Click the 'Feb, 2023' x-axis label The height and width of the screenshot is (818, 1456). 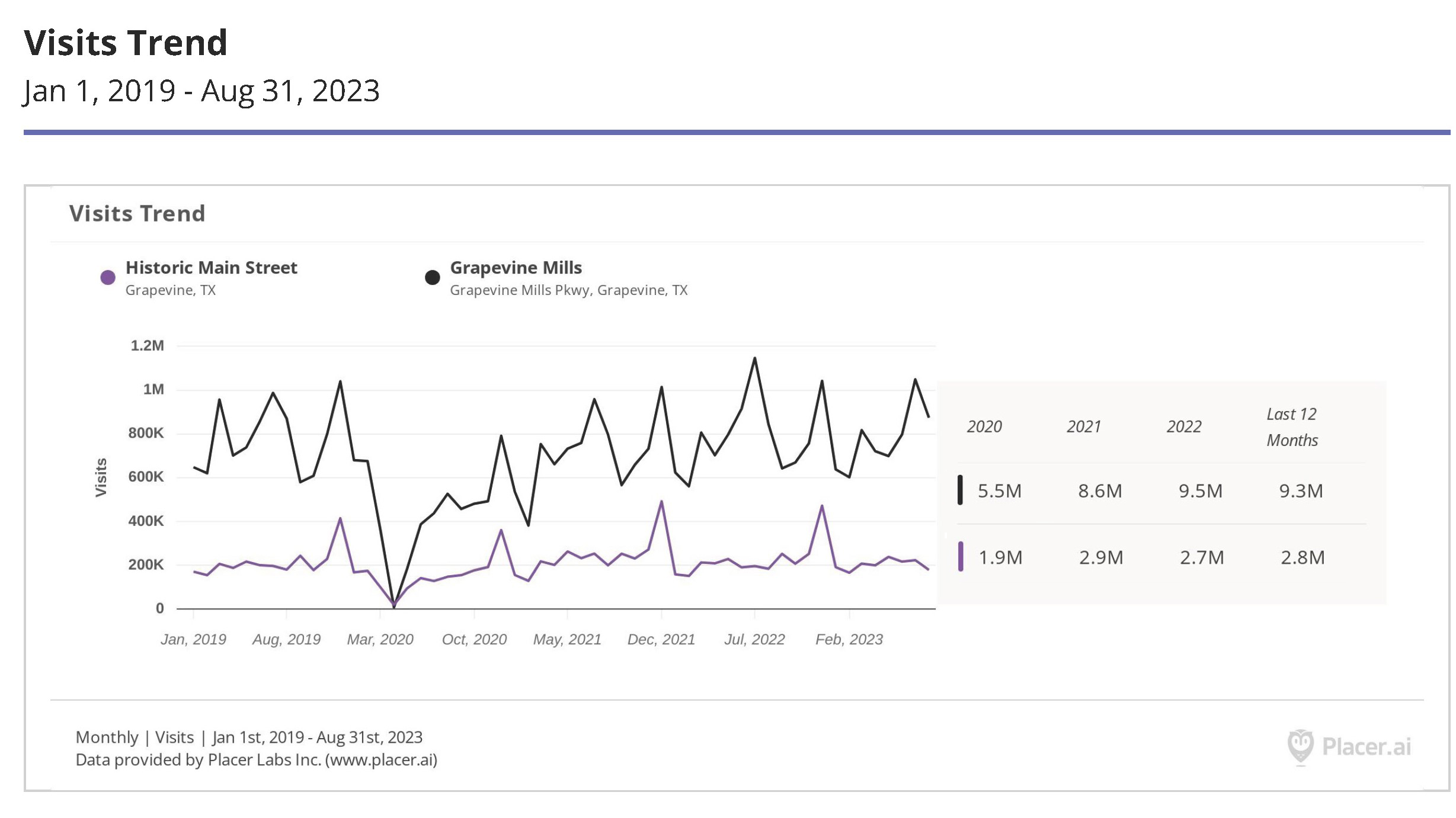click(x=849, y=640)
